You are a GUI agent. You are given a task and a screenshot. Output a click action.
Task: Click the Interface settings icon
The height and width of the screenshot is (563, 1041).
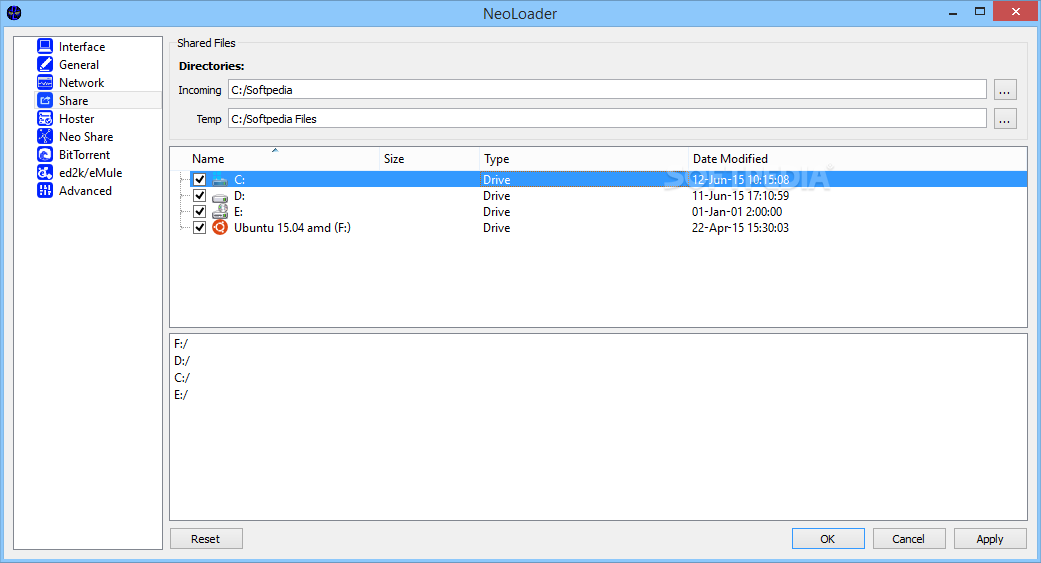coord(44,46)
